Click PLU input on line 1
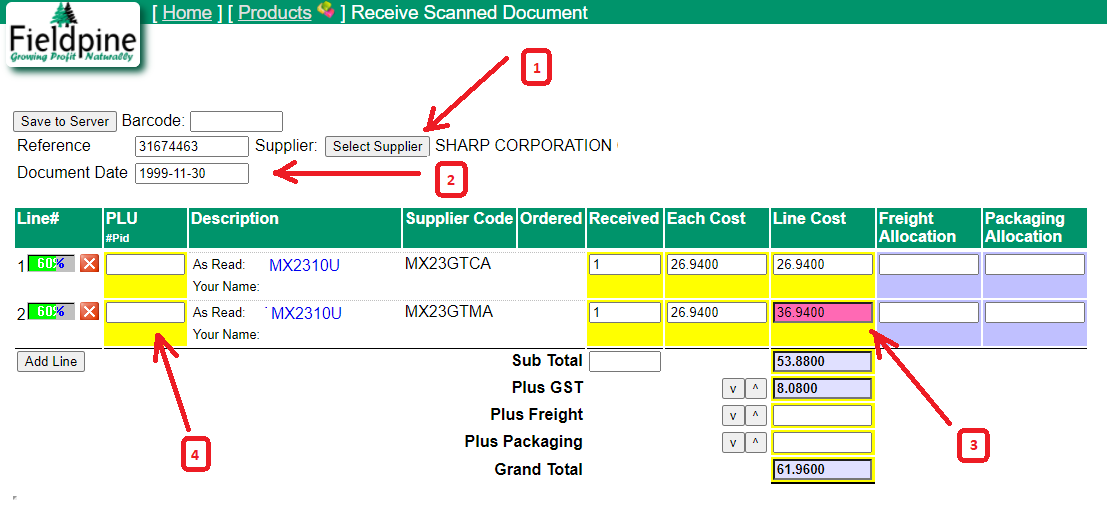1107x506 pixels. coord(145,265)
